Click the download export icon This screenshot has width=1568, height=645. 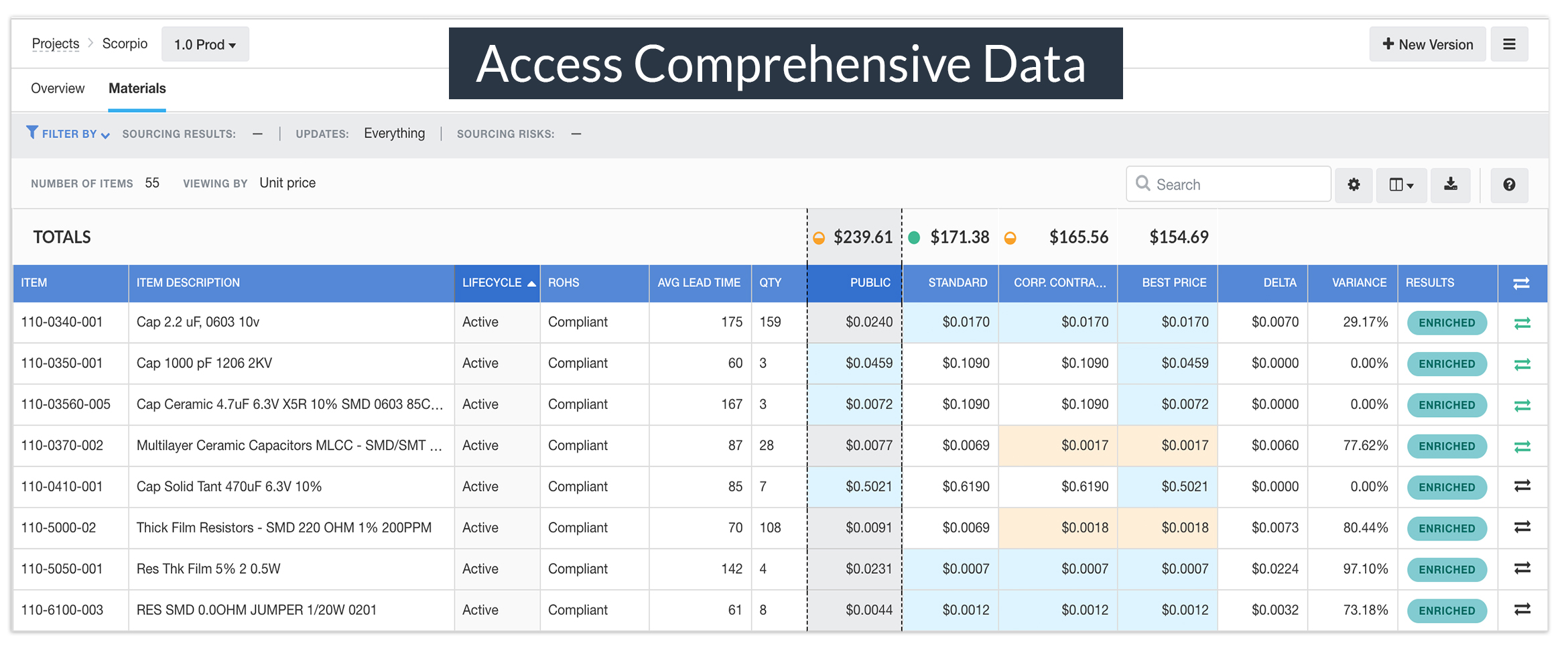[x=1450, y=184]
